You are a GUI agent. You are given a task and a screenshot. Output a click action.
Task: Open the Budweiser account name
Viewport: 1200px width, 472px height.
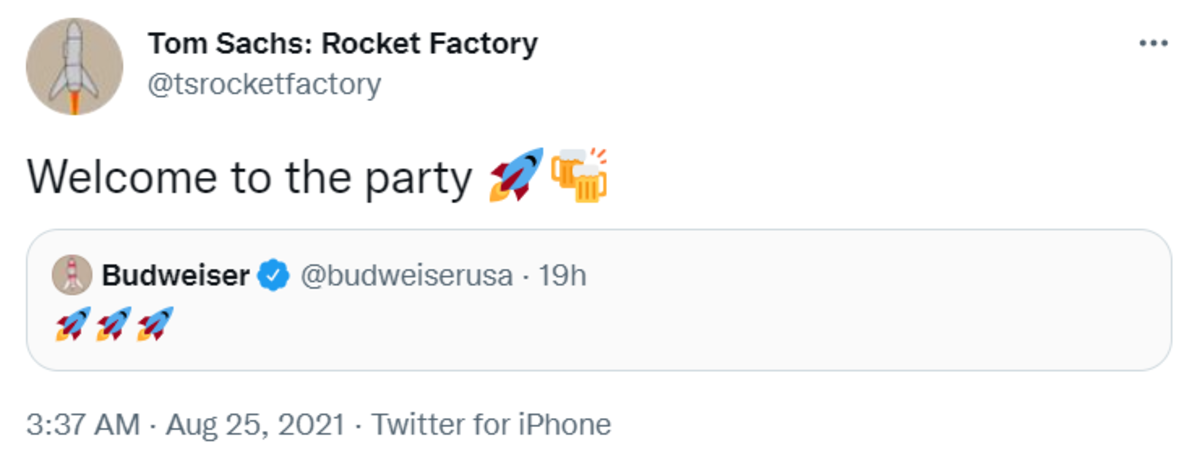[x=175, y=275]
